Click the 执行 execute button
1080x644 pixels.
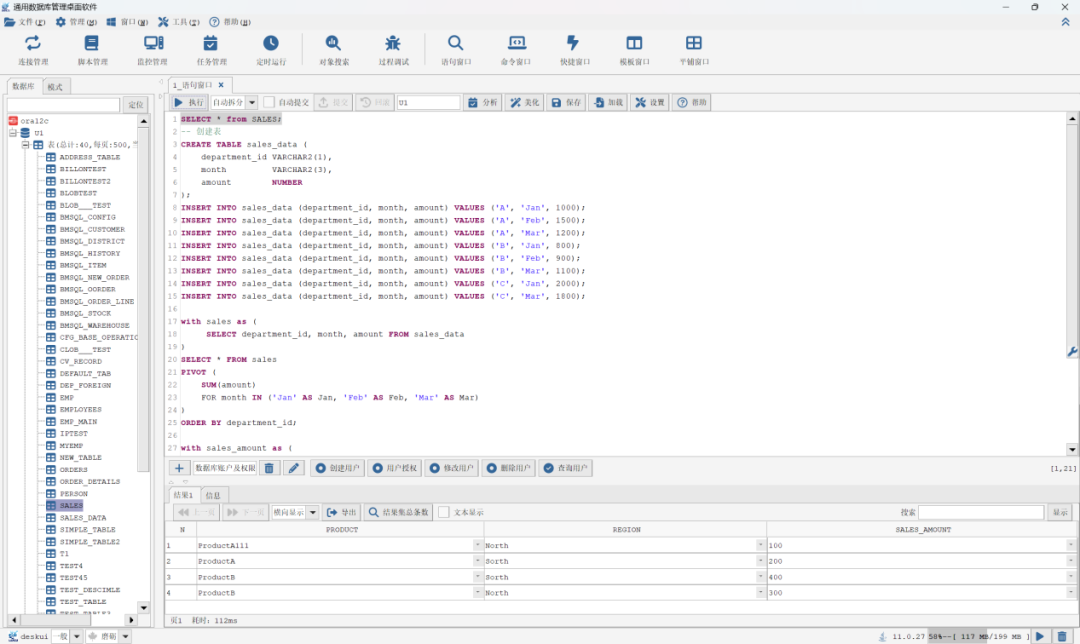tap(189, 102)
